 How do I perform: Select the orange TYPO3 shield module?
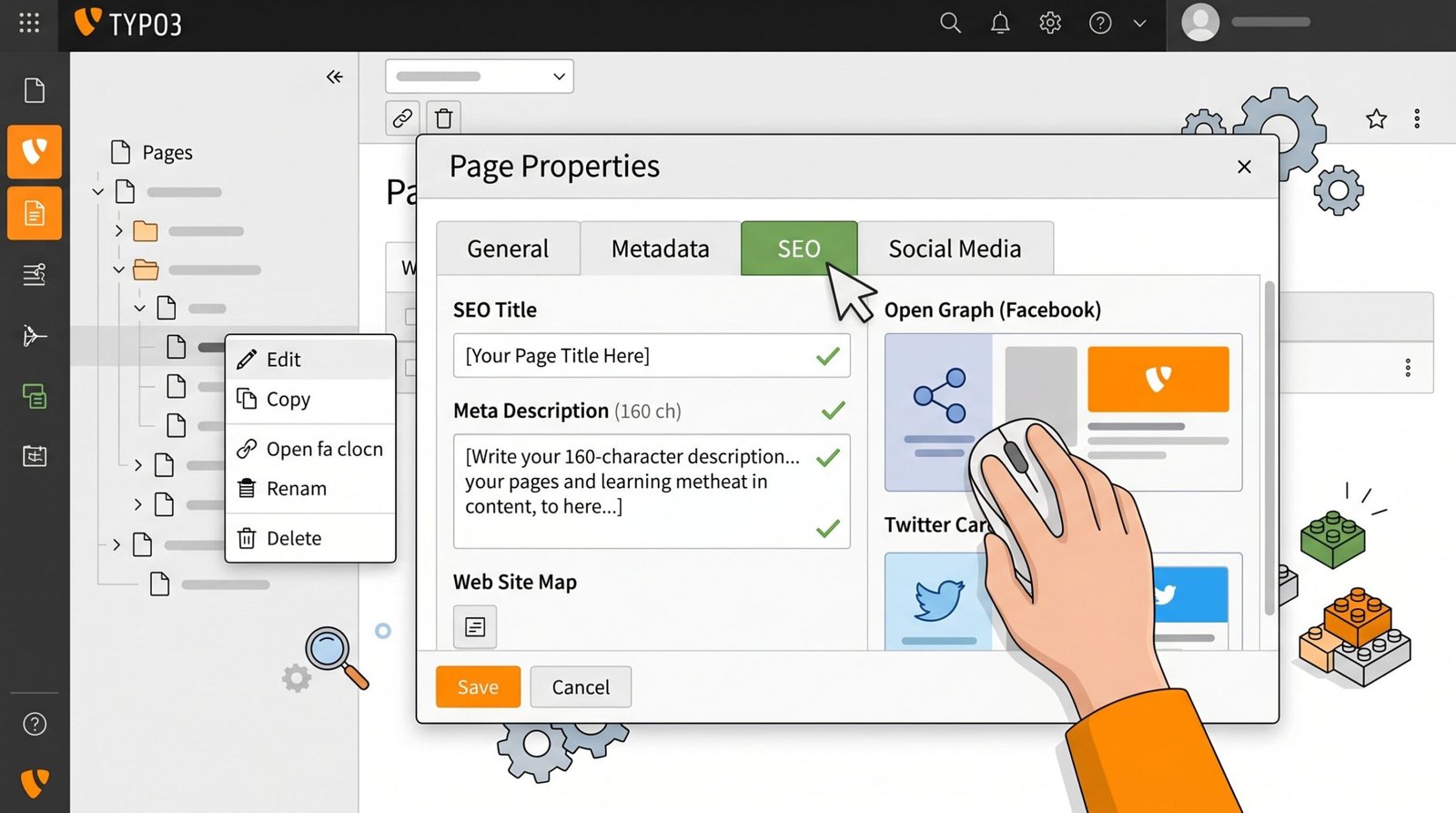35,151
